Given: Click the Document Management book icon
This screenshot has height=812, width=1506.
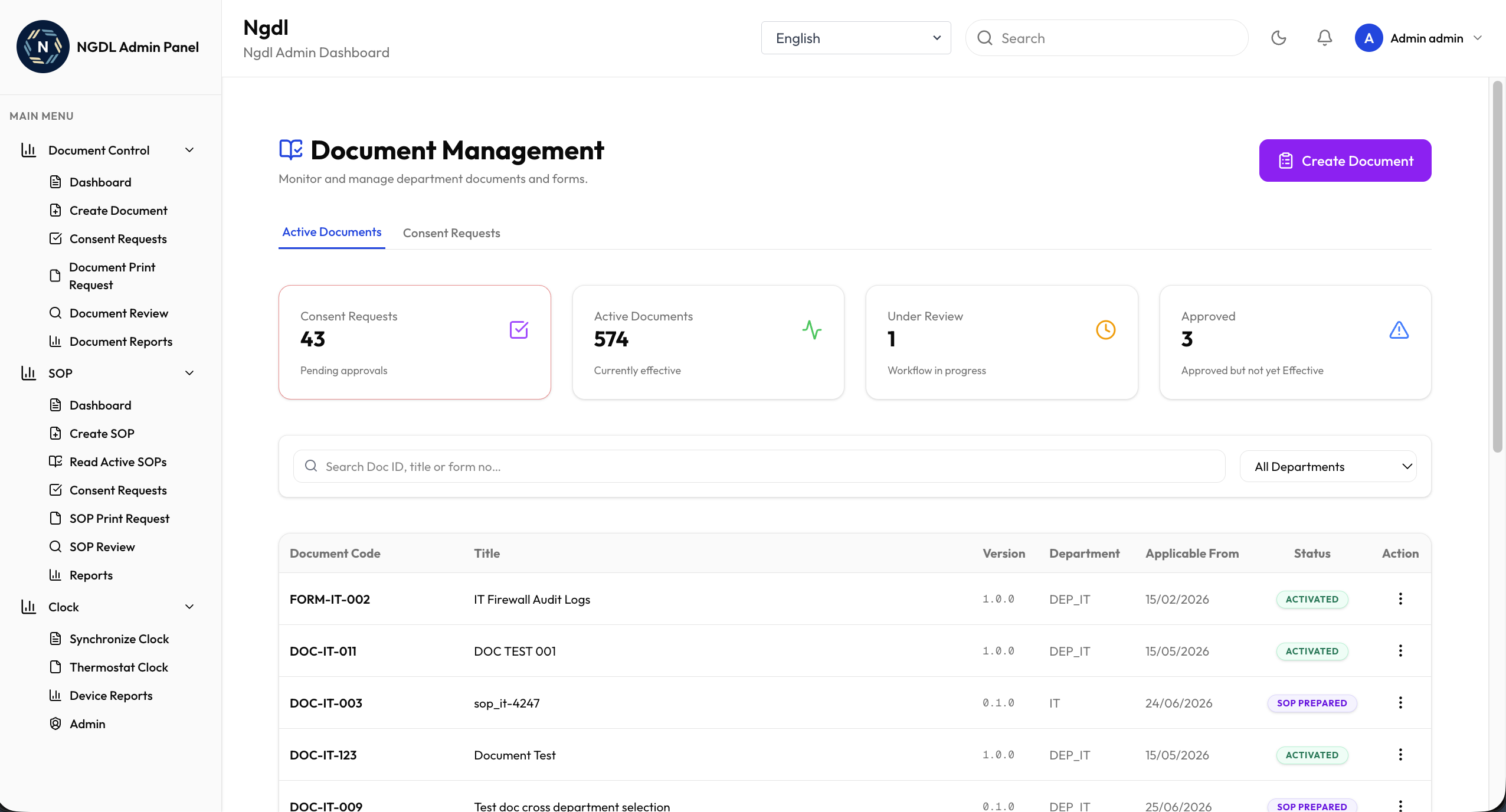Looking at the screenshot, I should pyautogui.click(x=291, y=150).
